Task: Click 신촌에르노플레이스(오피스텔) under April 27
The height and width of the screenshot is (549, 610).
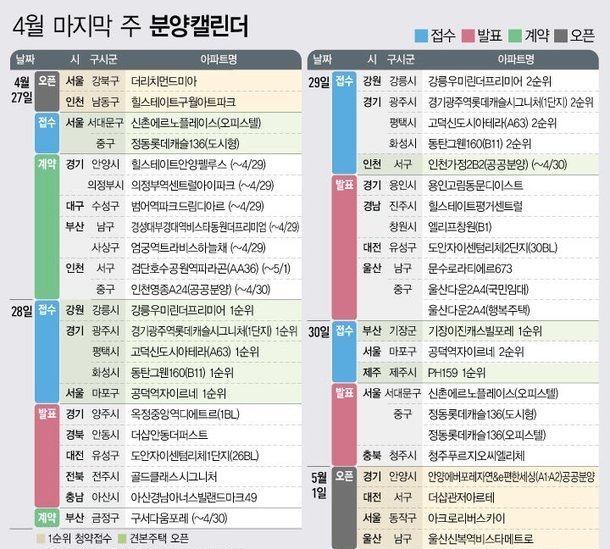Action: (196, 123)
